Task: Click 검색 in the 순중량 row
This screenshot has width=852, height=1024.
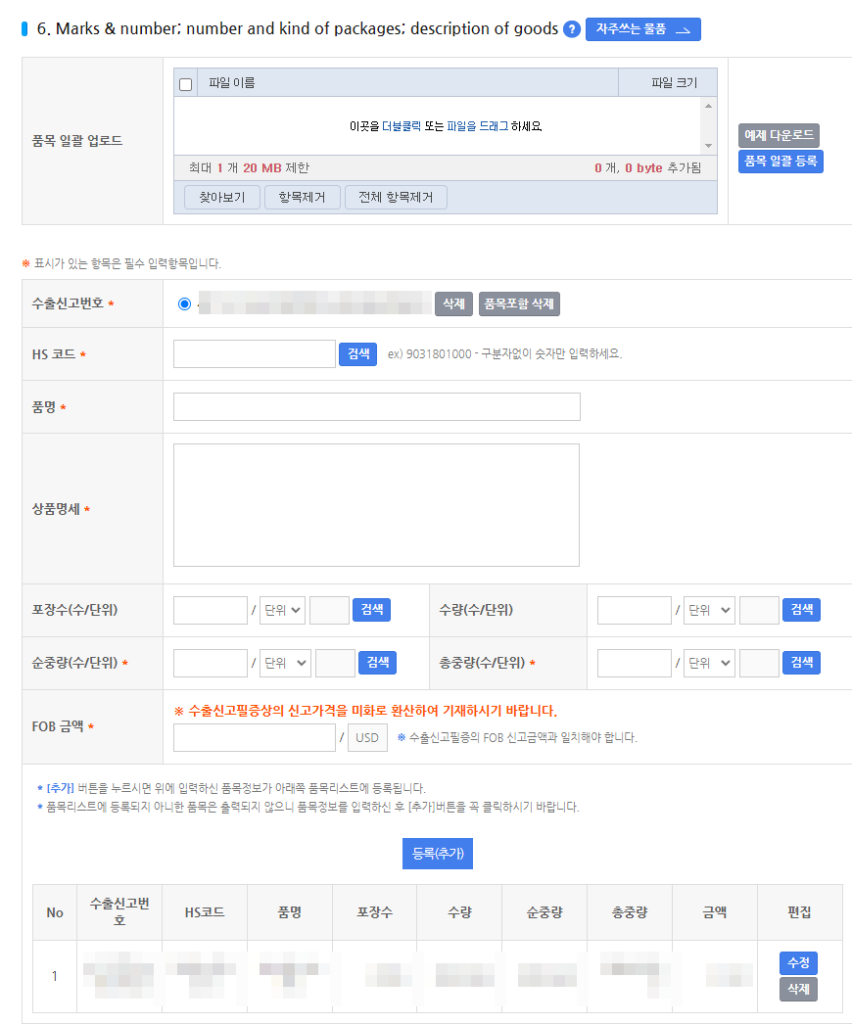Action: pos(377,663)
